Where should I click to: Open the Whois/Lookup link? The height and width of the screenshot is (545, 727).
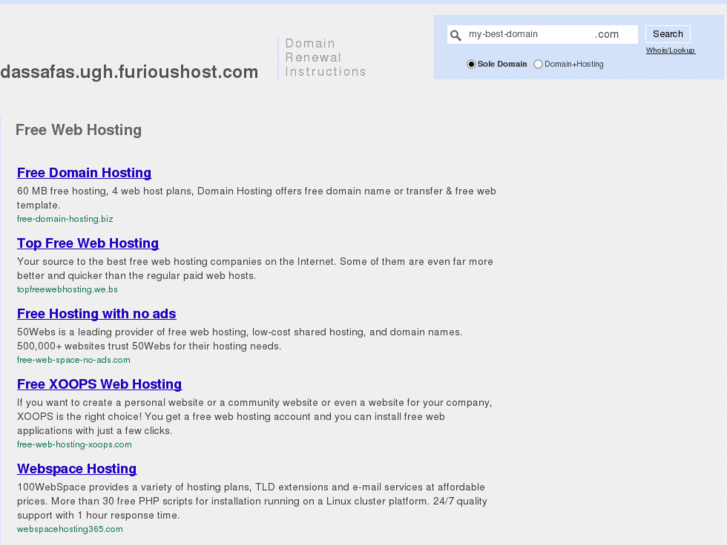click(670, 50)
